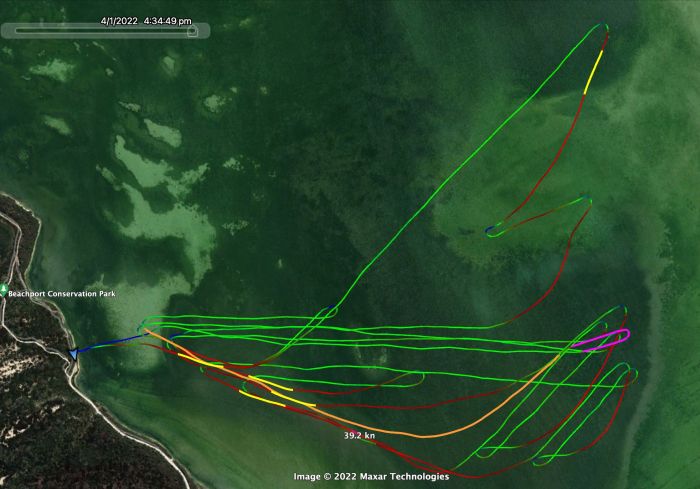The height and width of the screenshot is (489, 700).
Task: Select the magenta loop track segment
Action: [x=602, y=339]
